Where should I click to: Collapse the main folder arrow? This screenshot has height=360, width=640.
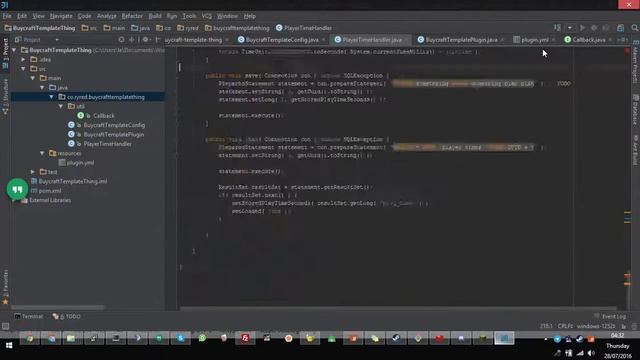tap(33, 78)
